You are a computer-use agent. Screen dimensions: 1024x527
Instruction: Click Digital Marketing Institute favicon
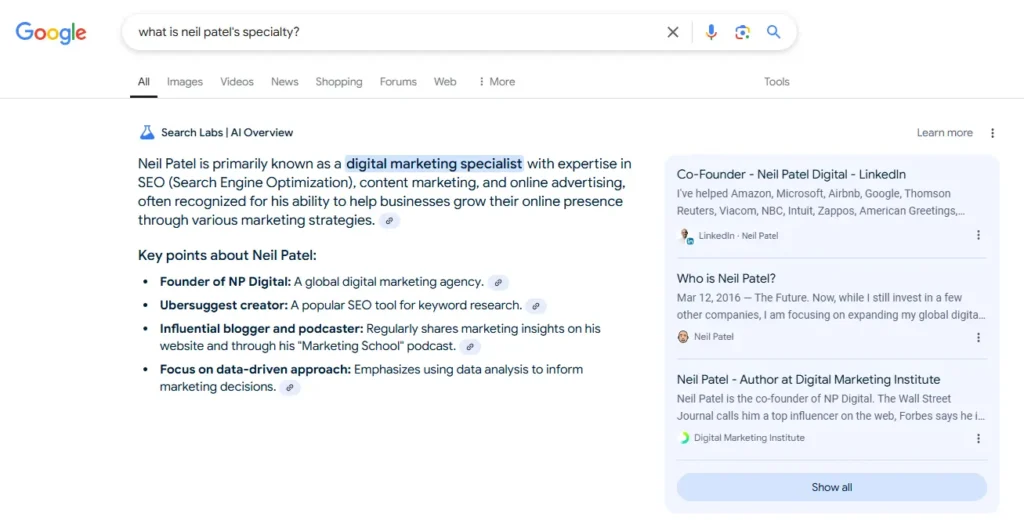coord(683,438)
